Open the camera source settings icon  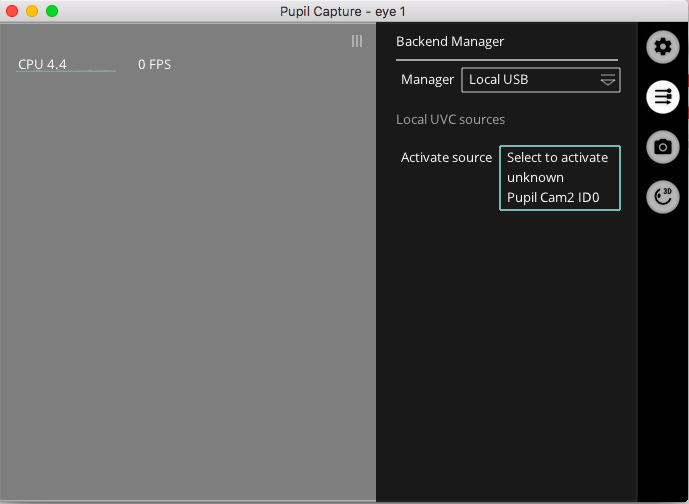[x=663, y=147]
